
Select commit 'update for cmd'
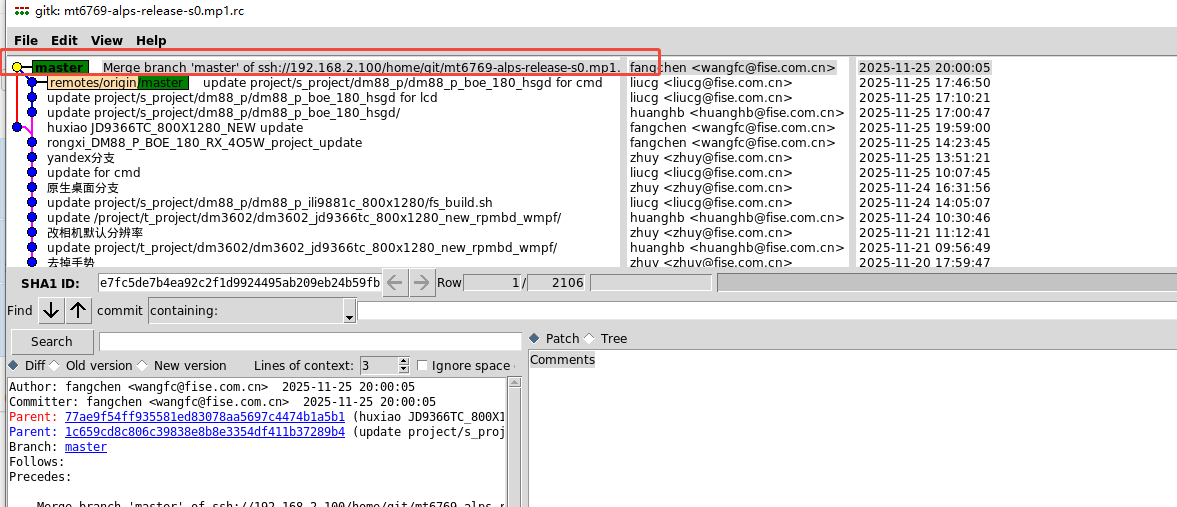pyautogui.click(x=93, y=173)
